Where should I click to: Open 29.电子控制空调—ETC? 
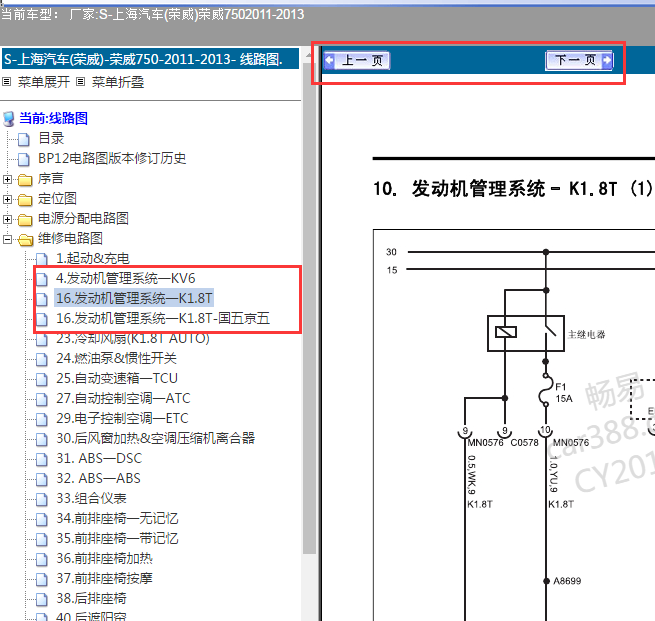click(x=122, y=418)
